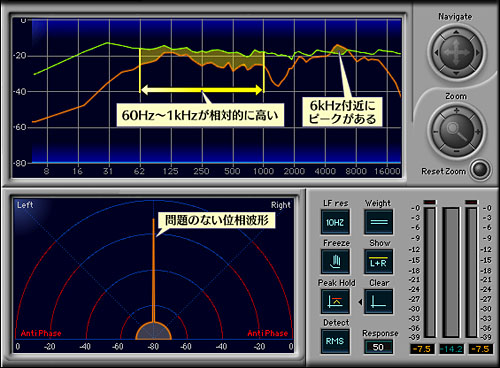Click the orange phase needle in goniometer
The image size is (500, 368).
click(x=153, y=270)
